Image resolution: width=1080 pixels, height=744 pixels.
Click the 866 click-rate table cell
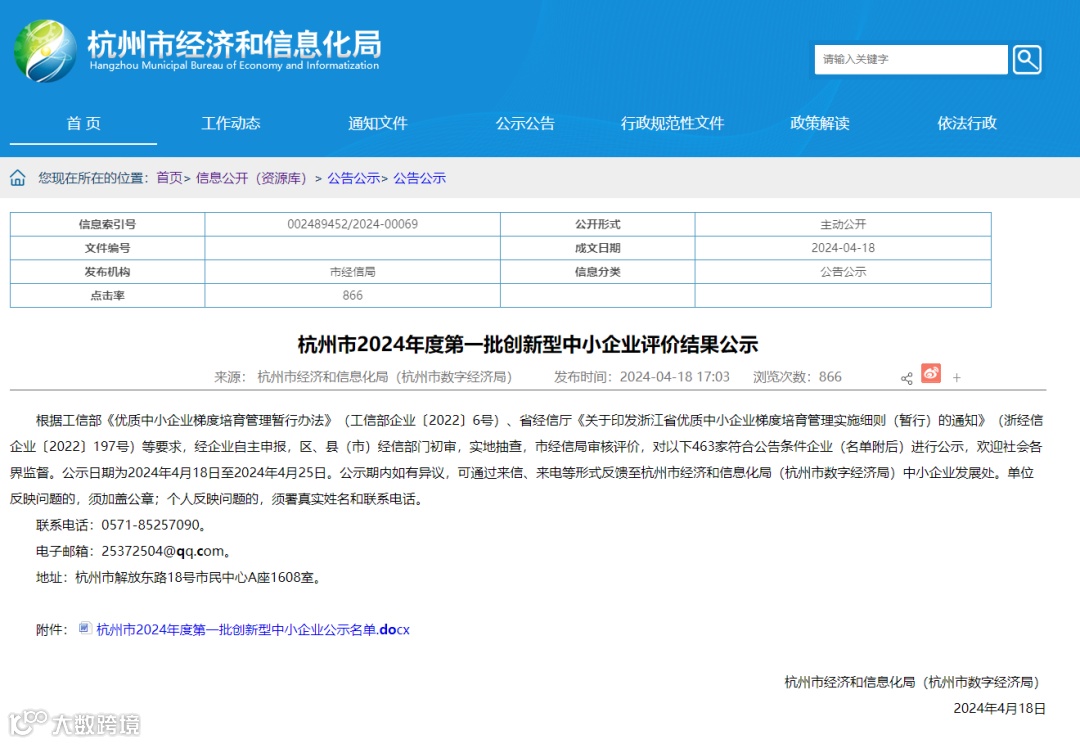tap(353, 296)
